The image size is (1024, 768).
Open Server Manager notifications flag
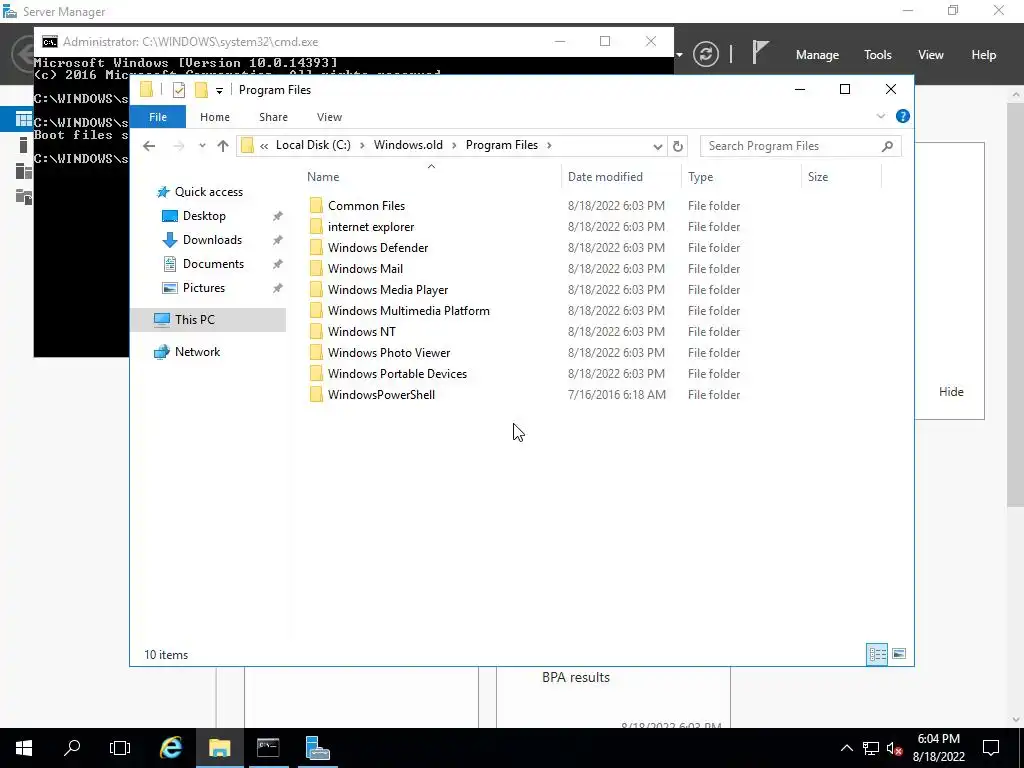(x=760, y=52)
